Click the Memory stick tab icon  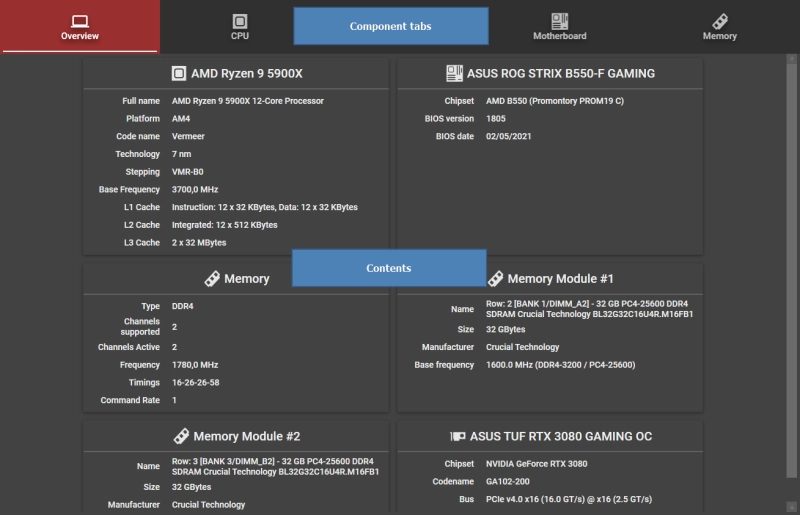pyautogui.click(x=720, y=21)
